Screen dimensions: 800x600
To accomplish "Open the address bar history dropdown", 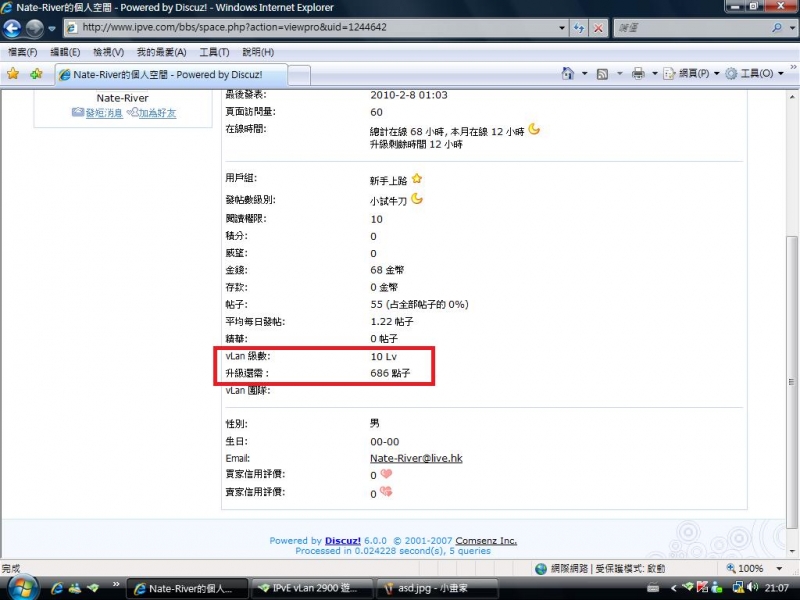I will [x=562, y=28].
